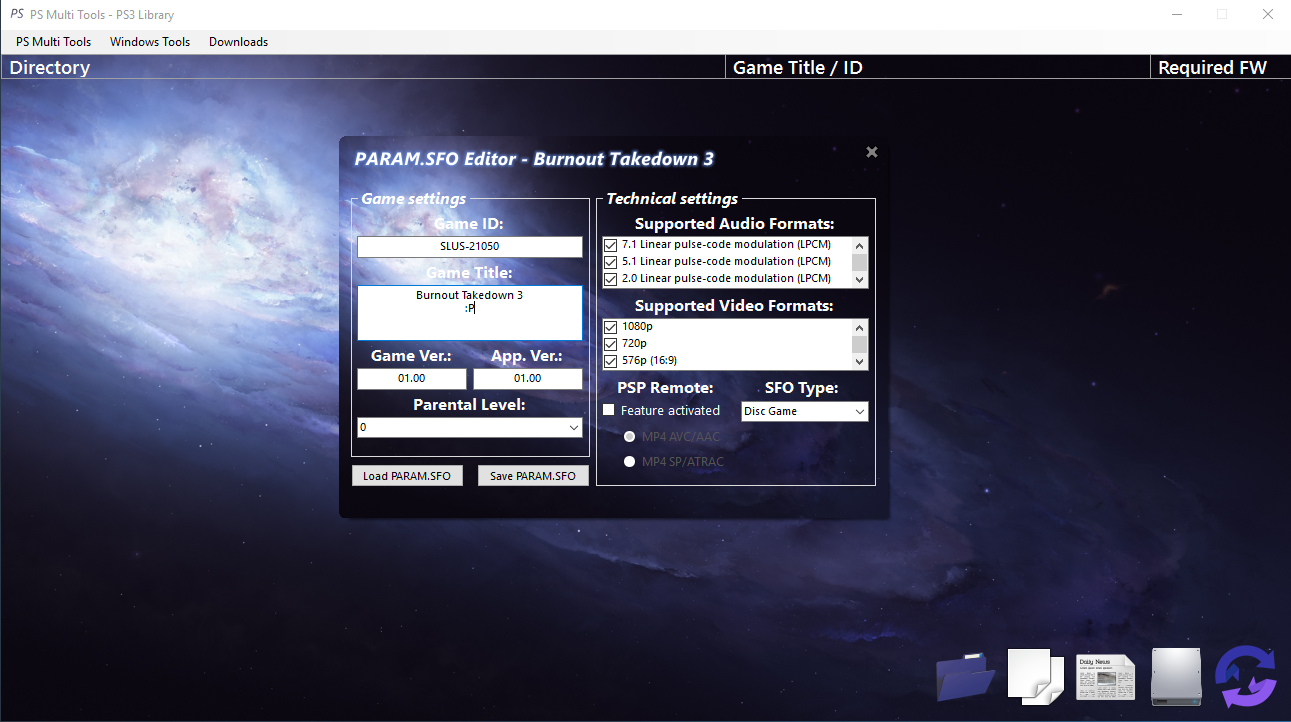This screenshot has width=1291, height=722.
Task: Click the PS app logo in title bar
Action: click(x=17, y=14)
